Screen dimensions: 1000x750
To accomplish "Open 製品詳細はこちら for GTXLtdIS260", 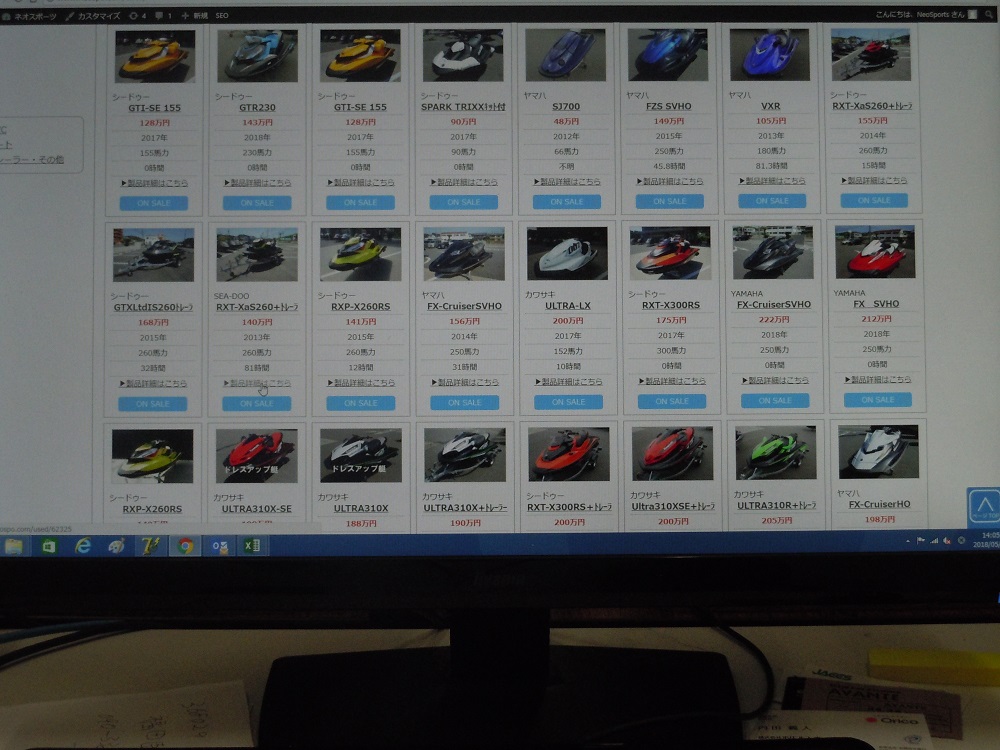I will pos(153,384).
